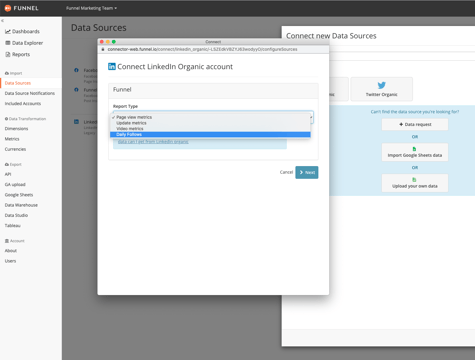Image resolution: width=475 pixels, height=360 pixels.
Task: Select Video metrics option
Action: coord(210,129)
